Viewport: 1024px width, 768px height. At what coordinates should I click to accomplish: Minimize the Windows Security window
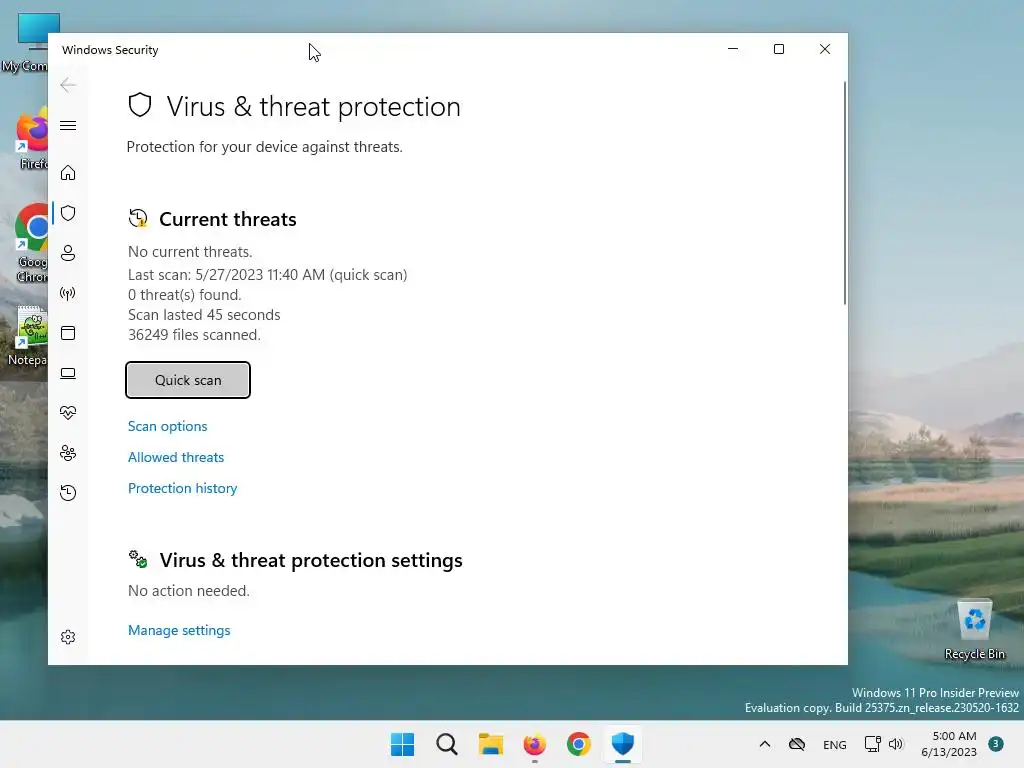[733, 49]
